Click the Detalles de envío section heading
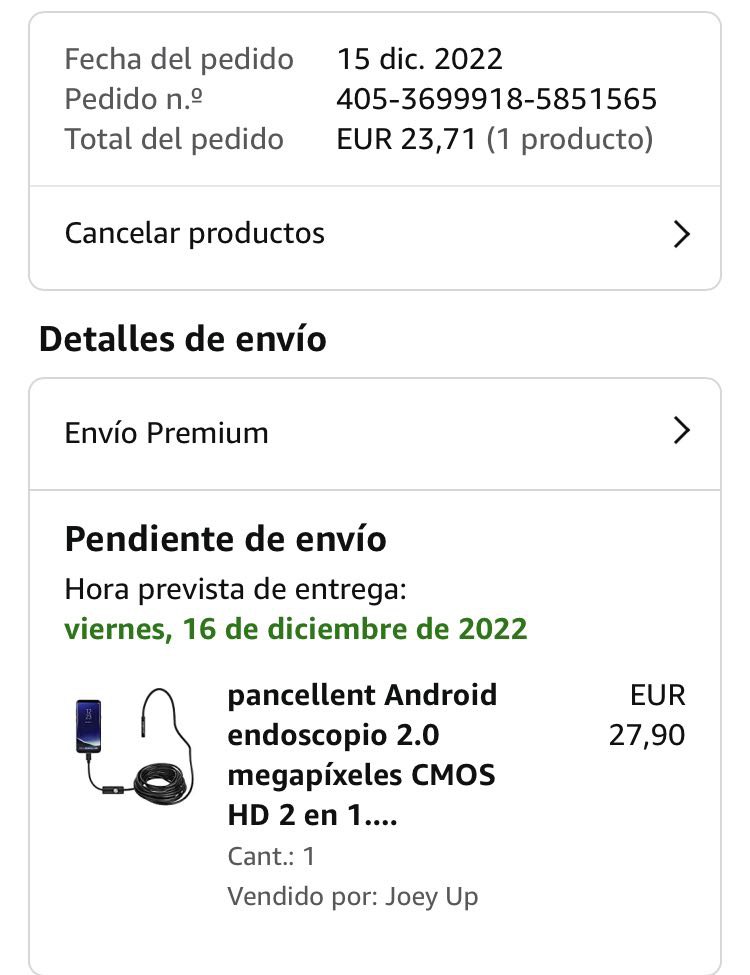The height and width of the screenshot is (975, 750). point(183,339)
